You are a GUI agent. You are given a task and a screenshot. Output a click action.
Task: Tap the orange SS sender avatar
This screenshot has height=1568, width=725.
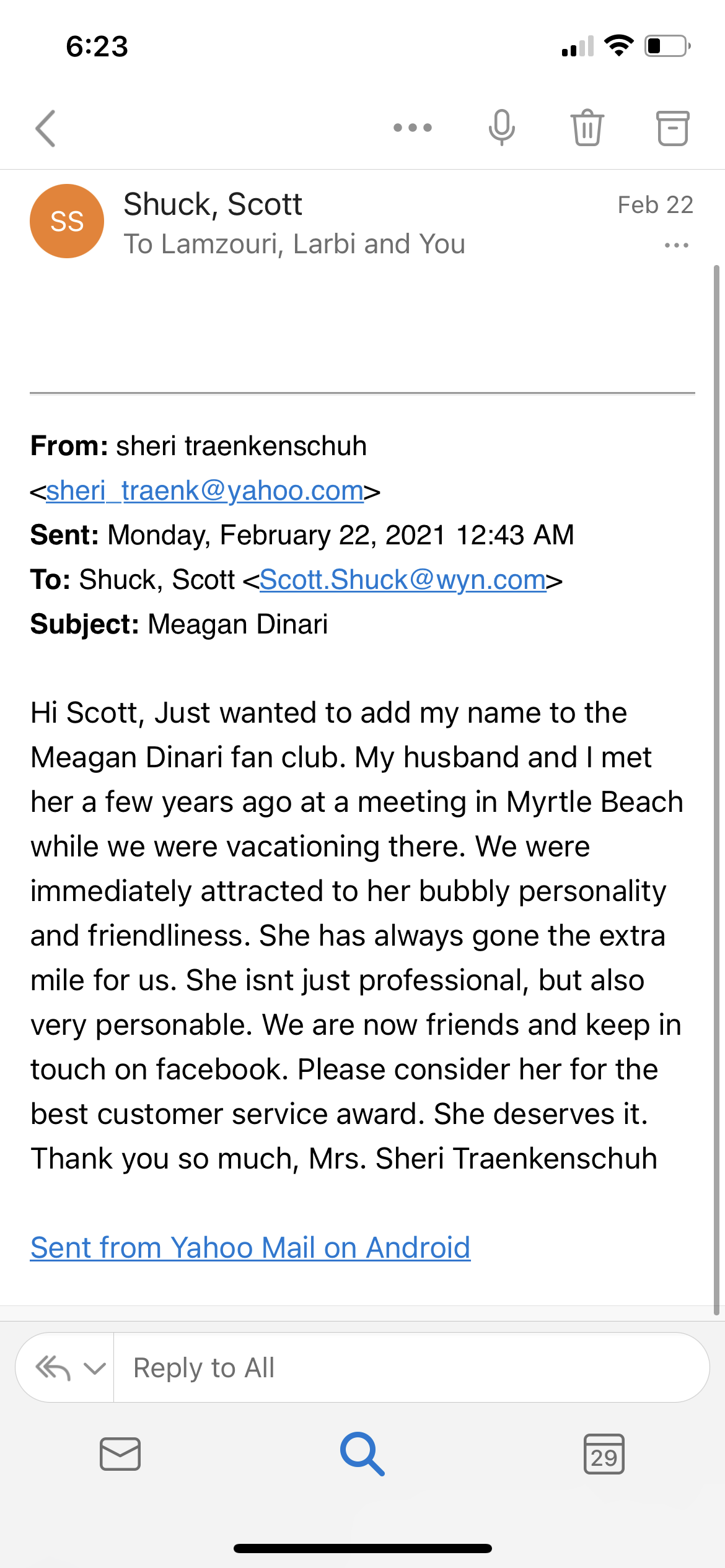click(x=67, y=221)
